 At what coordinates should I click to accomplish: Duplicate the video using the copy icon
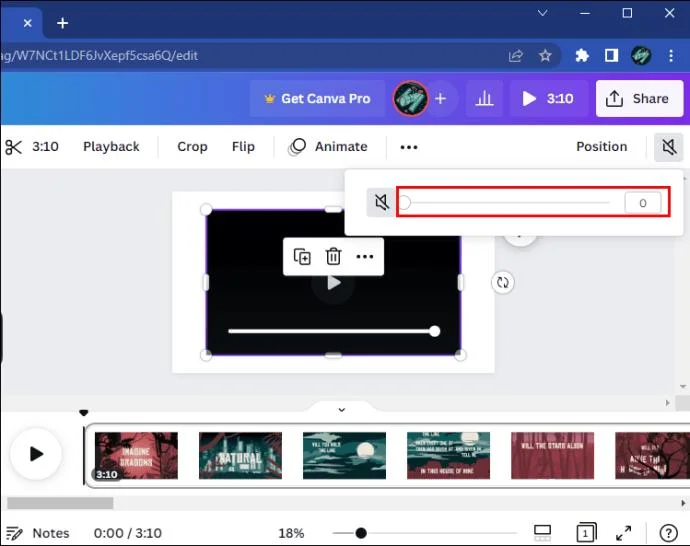coord(302,257)
